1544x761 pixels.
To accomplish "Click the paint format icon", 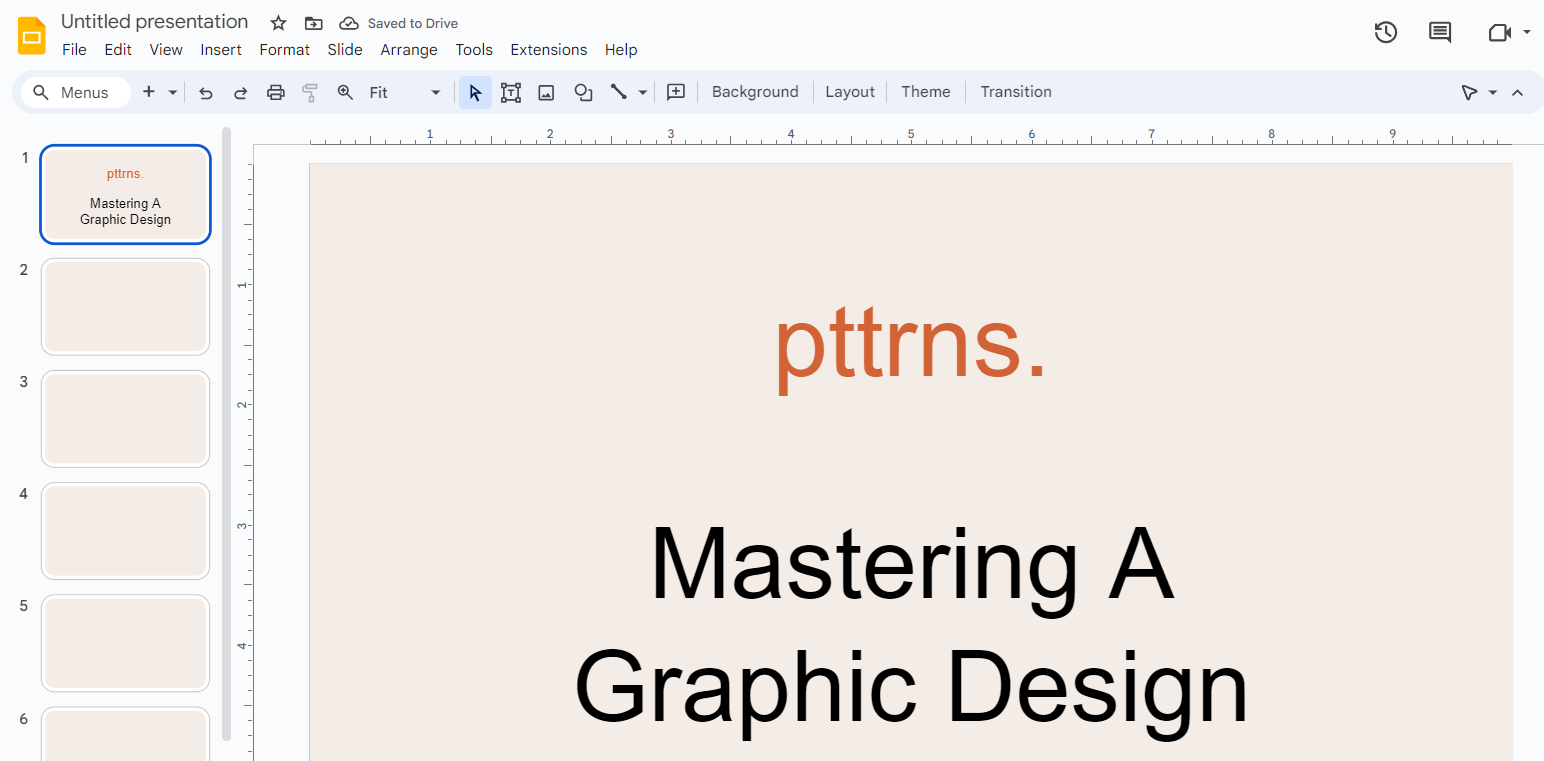I will pos(310,92).
